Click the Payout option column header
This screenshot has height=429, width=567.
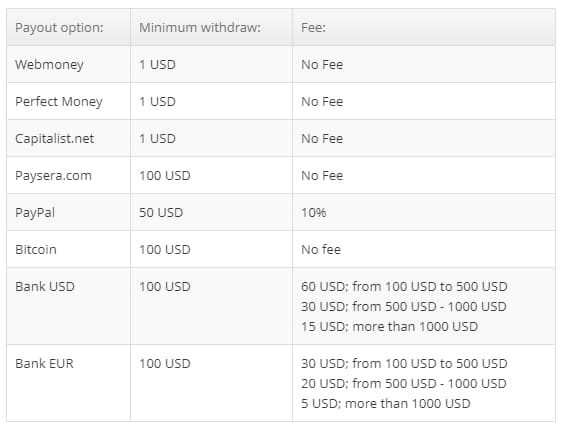[59, 28]
